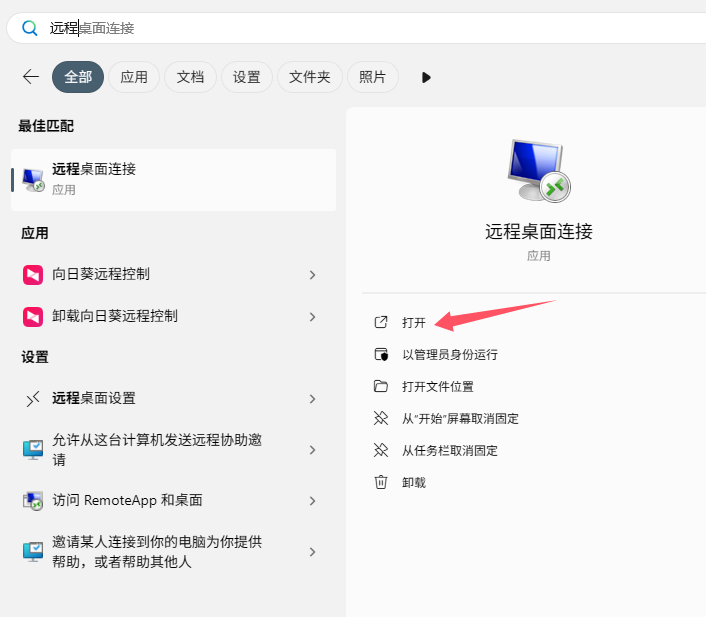Switch to the 应用 filter tab

click(x=134, y=77)
